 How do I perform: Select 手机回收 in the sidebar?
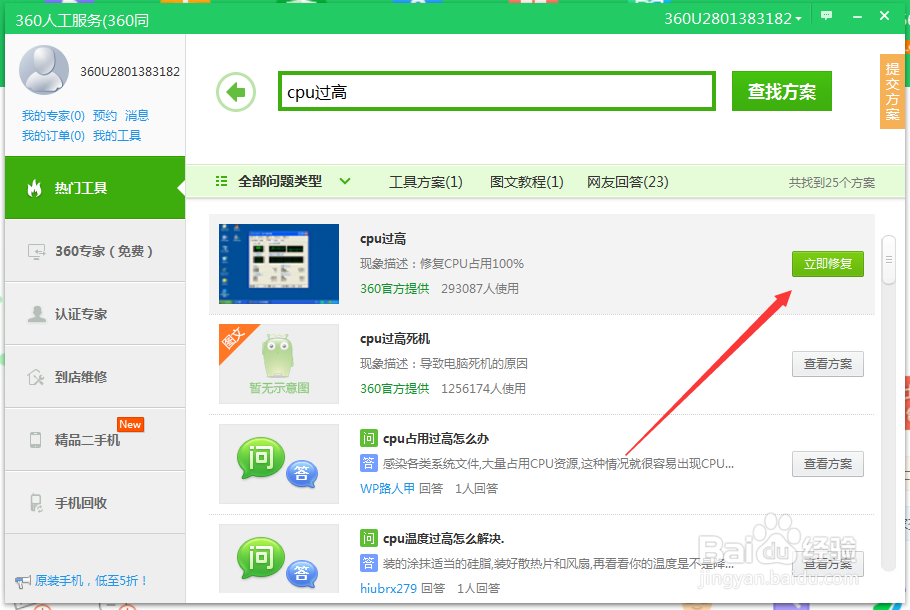point(95,503)
